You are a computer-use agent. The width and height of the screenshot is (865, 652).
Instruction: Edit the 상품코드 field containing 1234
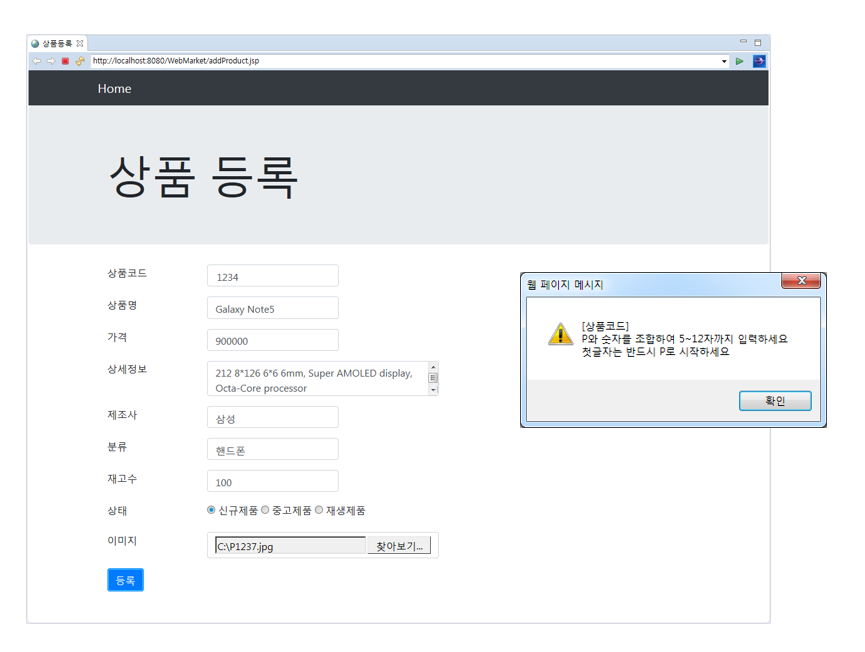(x=273, y=276)
